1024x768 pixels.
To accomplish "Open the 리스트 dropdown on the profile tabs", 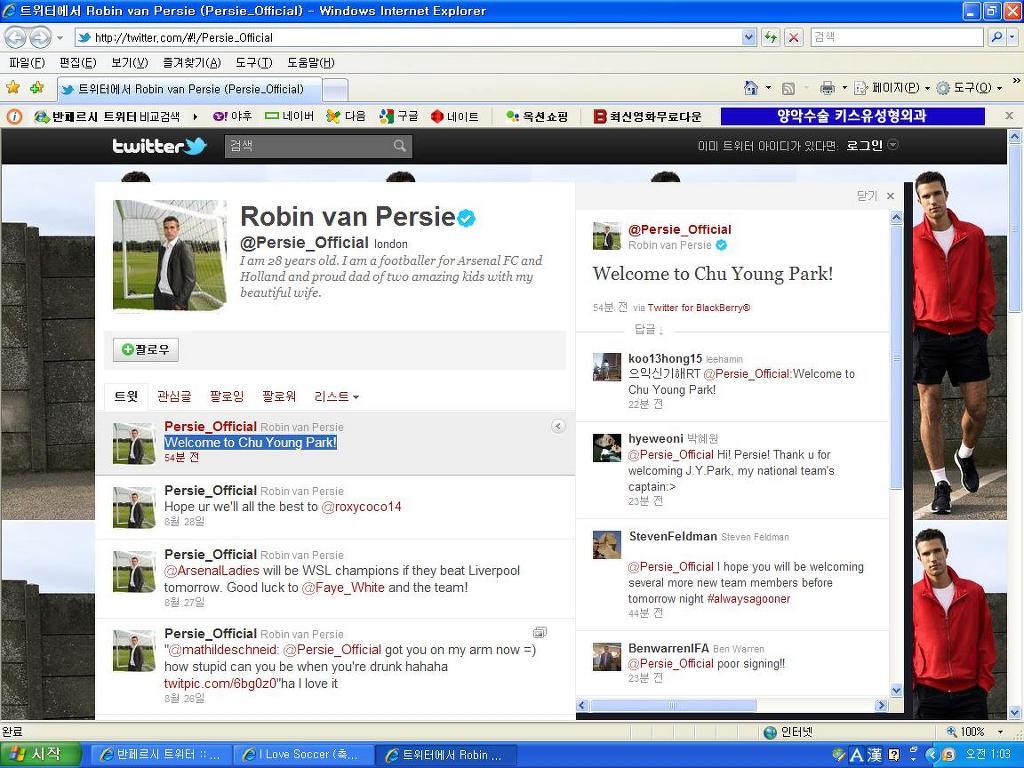I will click(x=336, y=396).
